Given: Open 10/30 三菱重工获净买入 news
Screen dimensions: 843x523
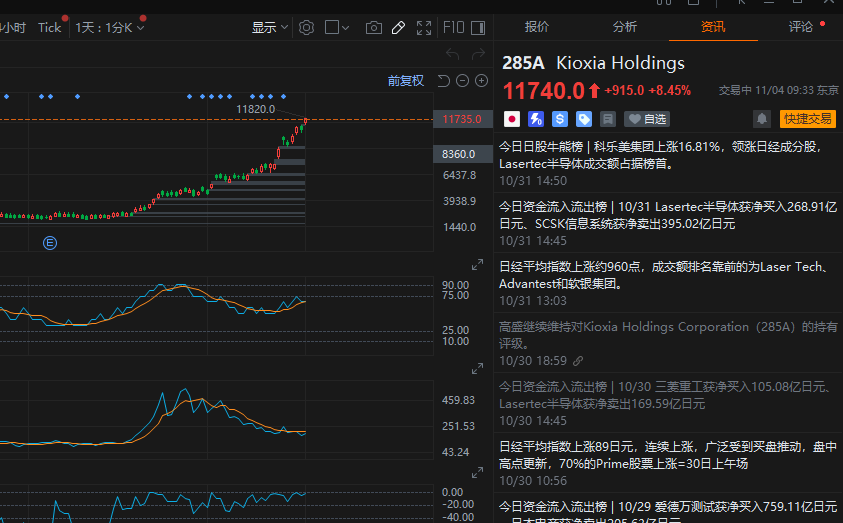Looking at the screenshot, I should [668, 403].
